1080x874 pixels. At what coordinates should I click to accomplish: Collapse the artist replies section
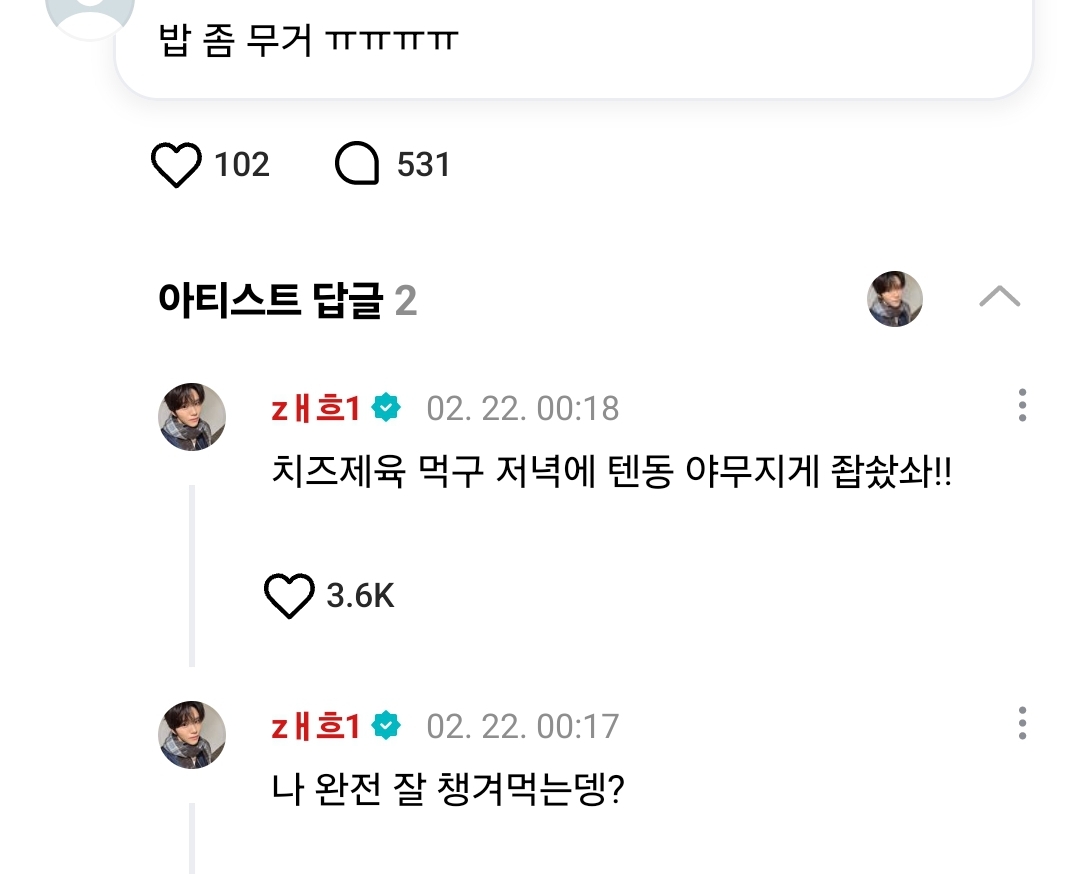pyautogui.click(x=999, y=297)
